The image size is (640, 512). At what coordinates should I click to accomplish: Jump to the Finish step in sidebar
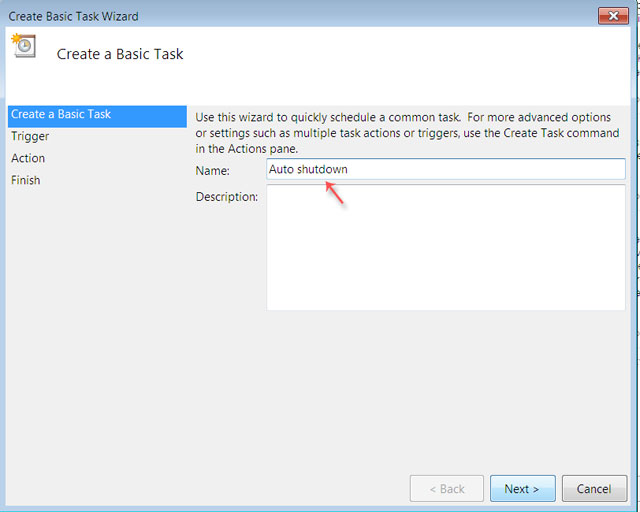coord(26,181)
